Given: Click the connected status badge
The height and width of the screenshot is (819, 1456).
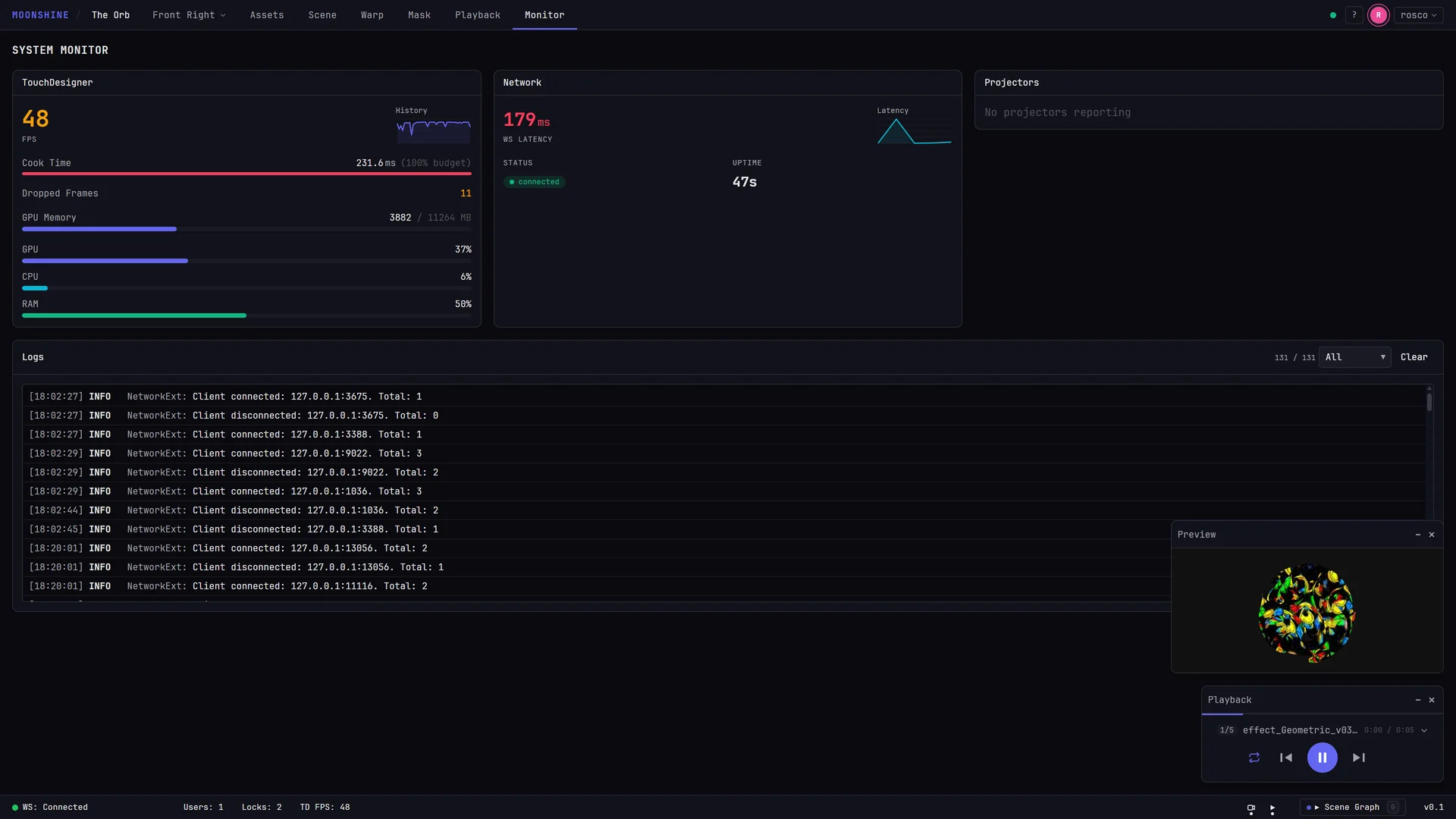Looking at the screenshot, I should click(535, 182).
